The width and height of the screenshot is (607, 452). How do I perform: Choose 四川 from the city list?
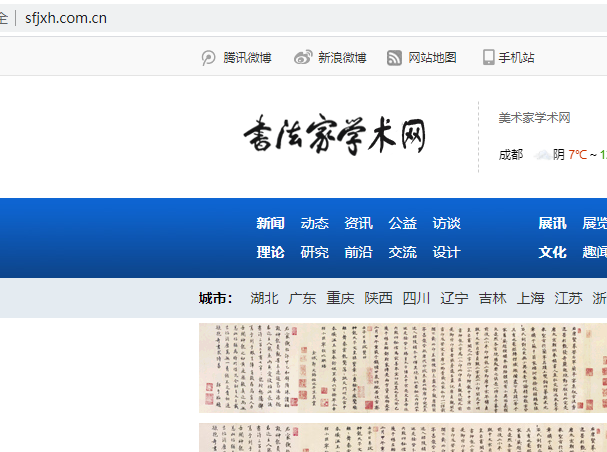click(416, 298)
